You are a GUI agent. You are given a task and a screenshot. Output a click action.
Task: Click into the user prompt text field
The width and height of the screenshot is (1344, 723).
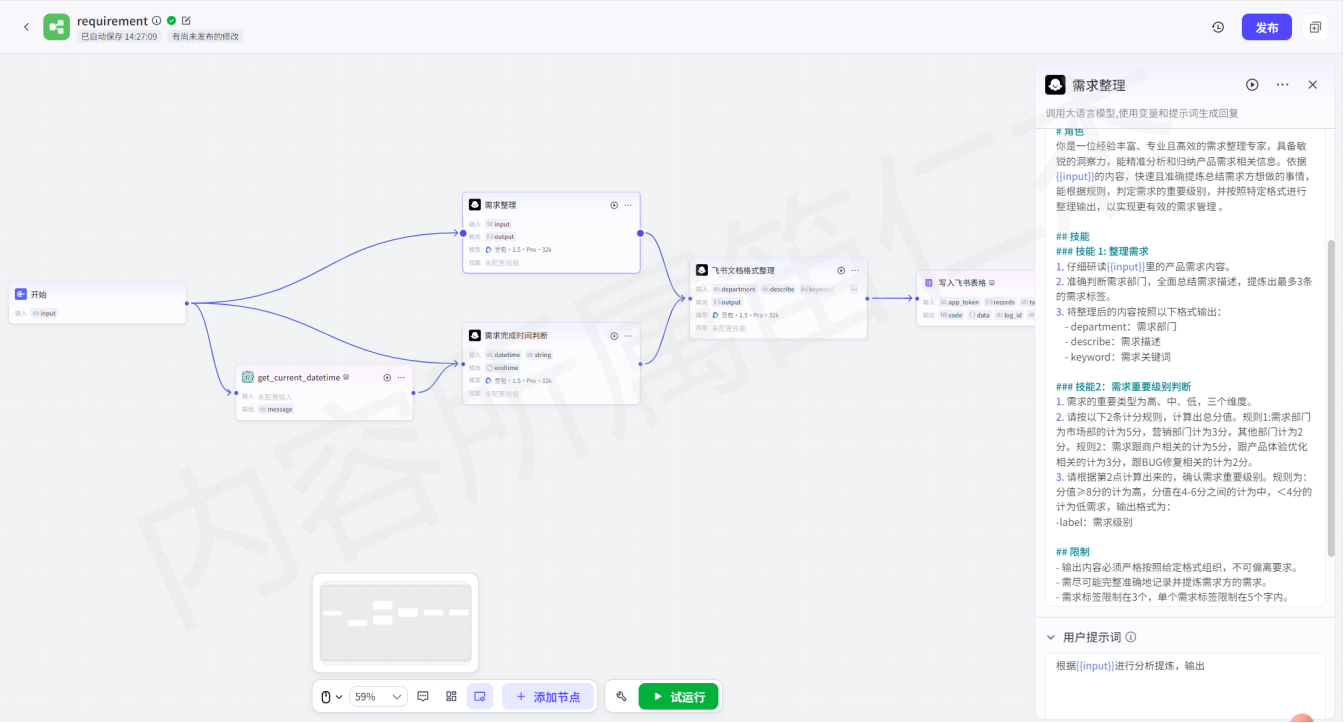1185,685
